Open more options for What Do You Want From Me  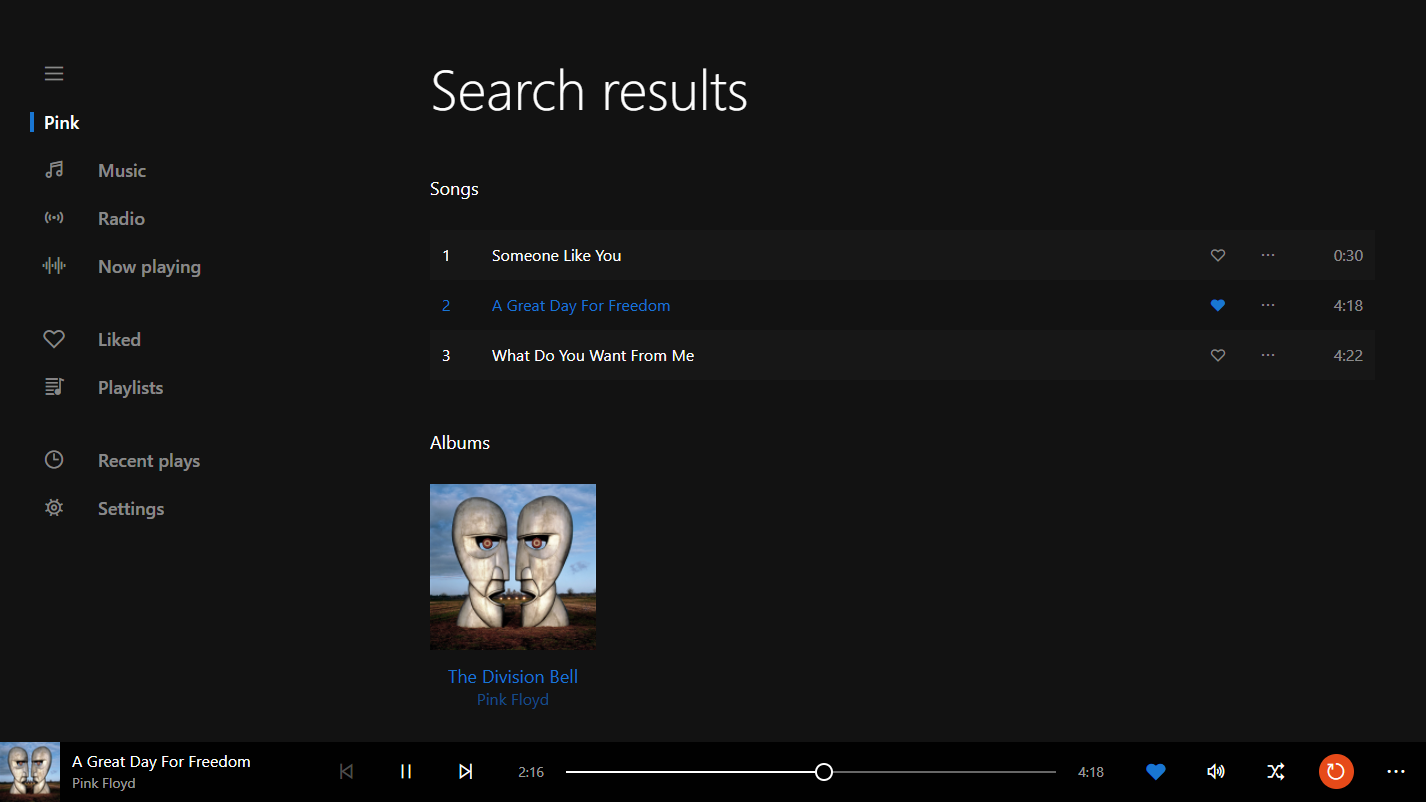click(x=1267, y=355)
